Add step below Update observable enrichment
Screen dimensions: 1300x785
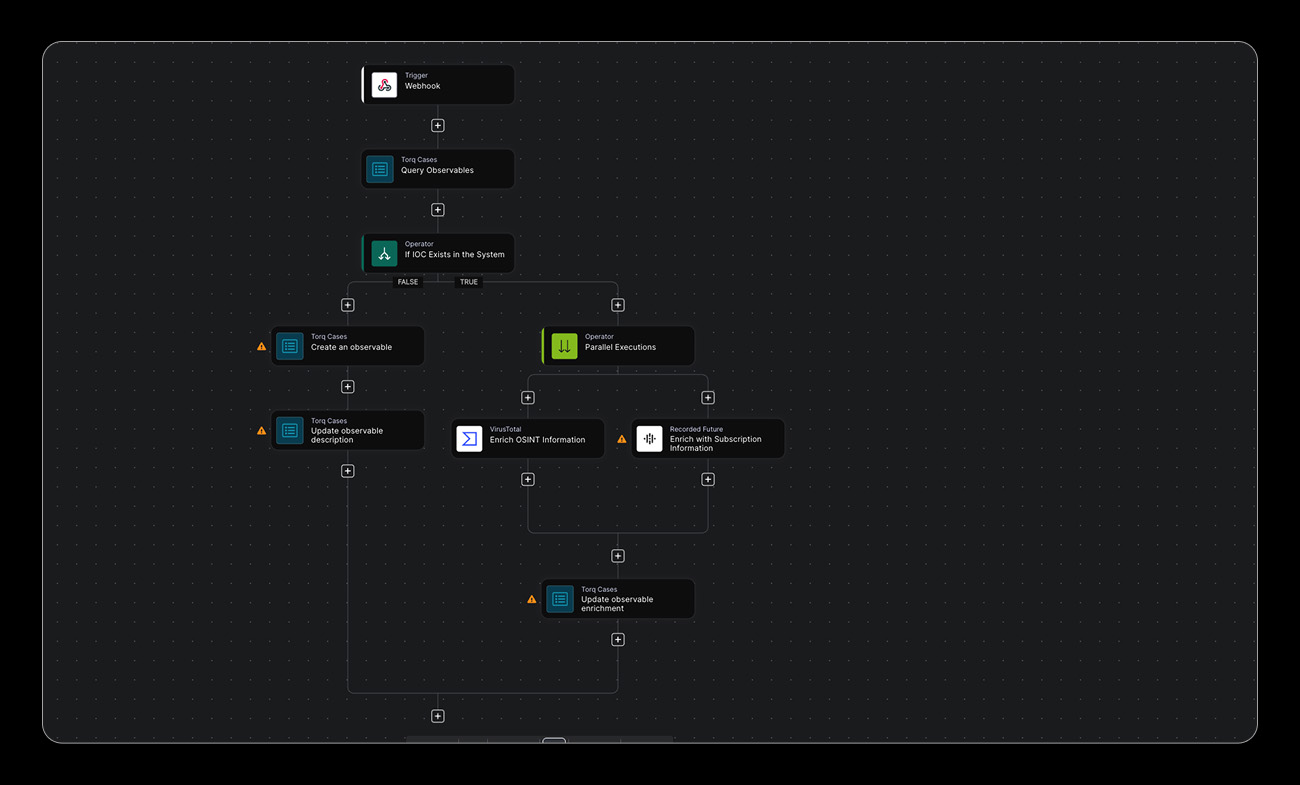coord(618,640)
